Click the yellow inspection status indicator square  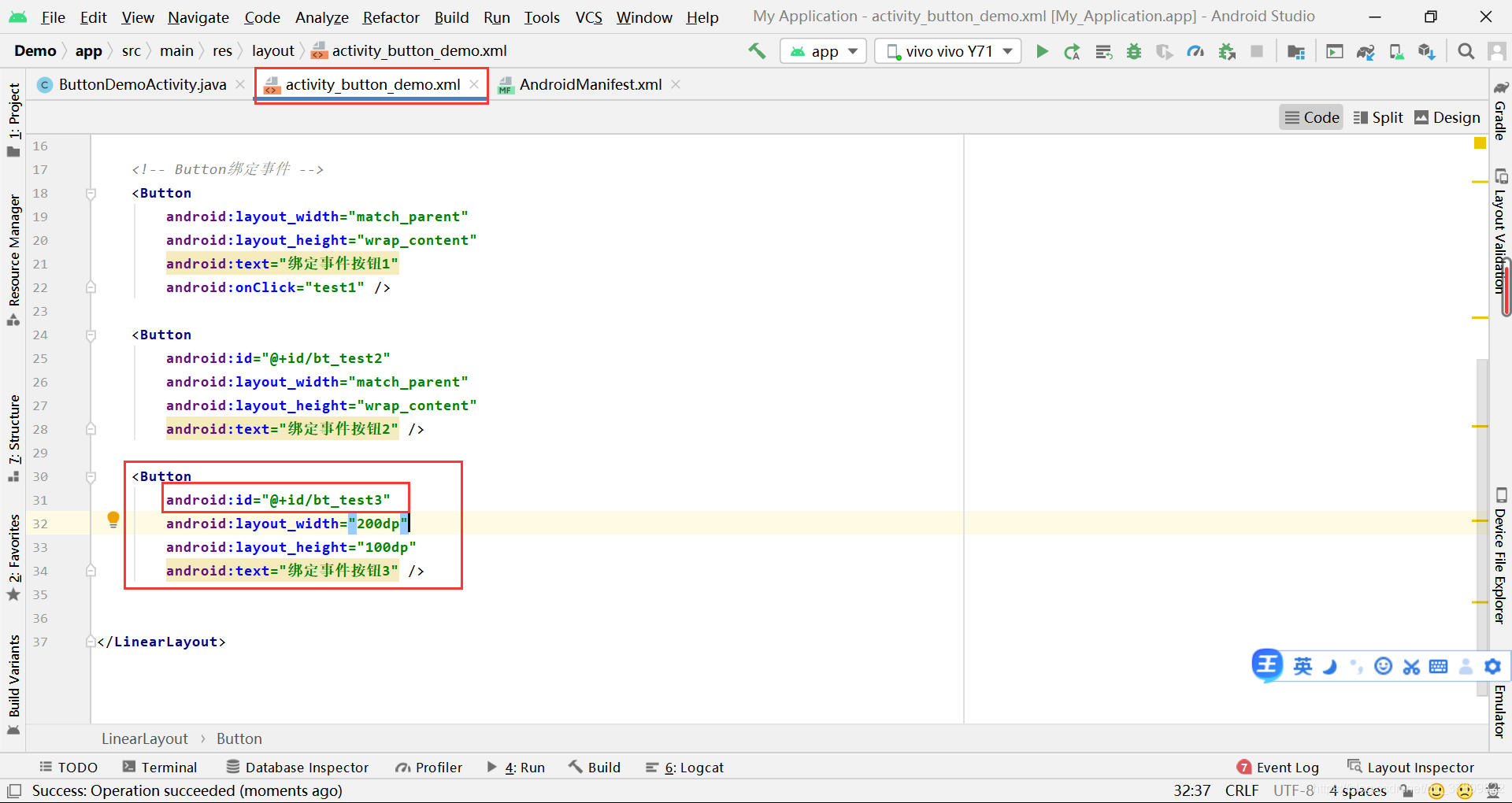(x=1480, y=143)
